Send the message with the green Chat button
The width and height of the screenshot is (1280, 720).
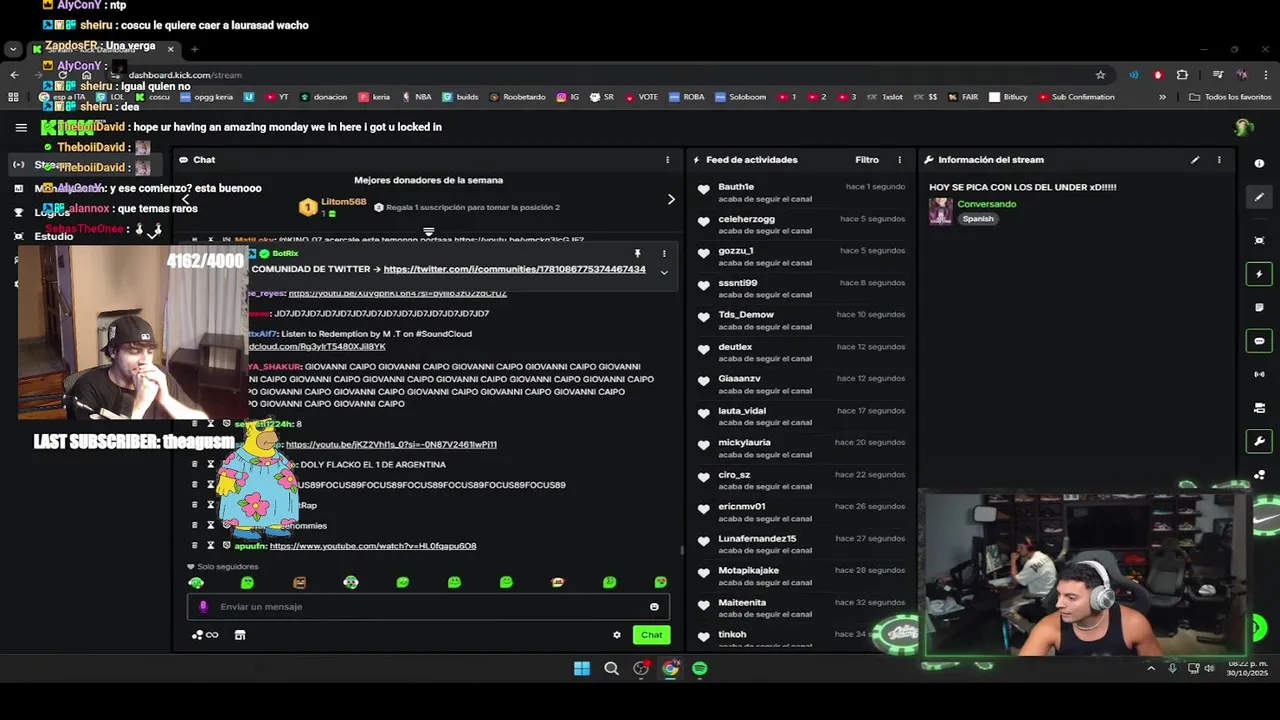tap(652, 635)
